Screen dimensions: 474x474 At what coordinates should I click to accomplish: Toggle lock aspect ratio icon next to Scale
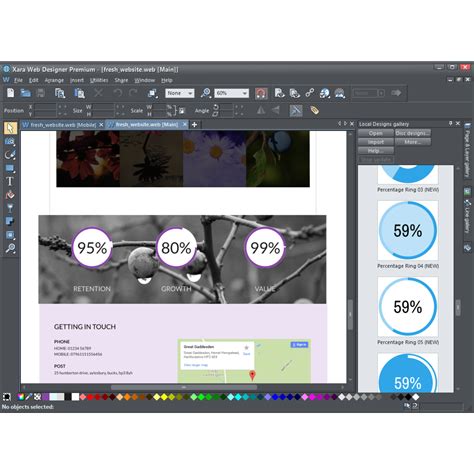[182, 110]
